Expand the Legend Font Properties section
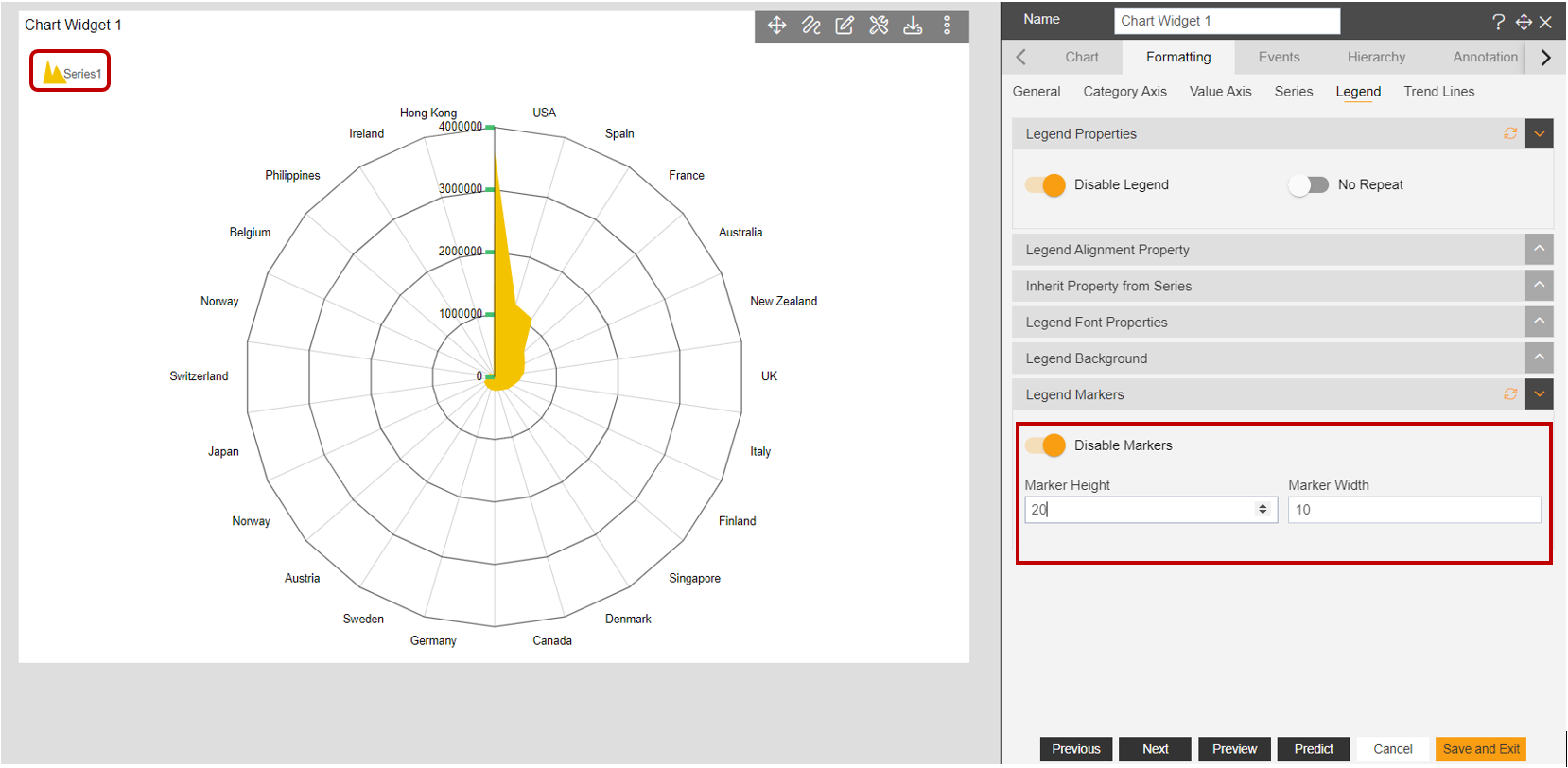This screenshot has height=768, width=1568. (x=1540, y=322)
